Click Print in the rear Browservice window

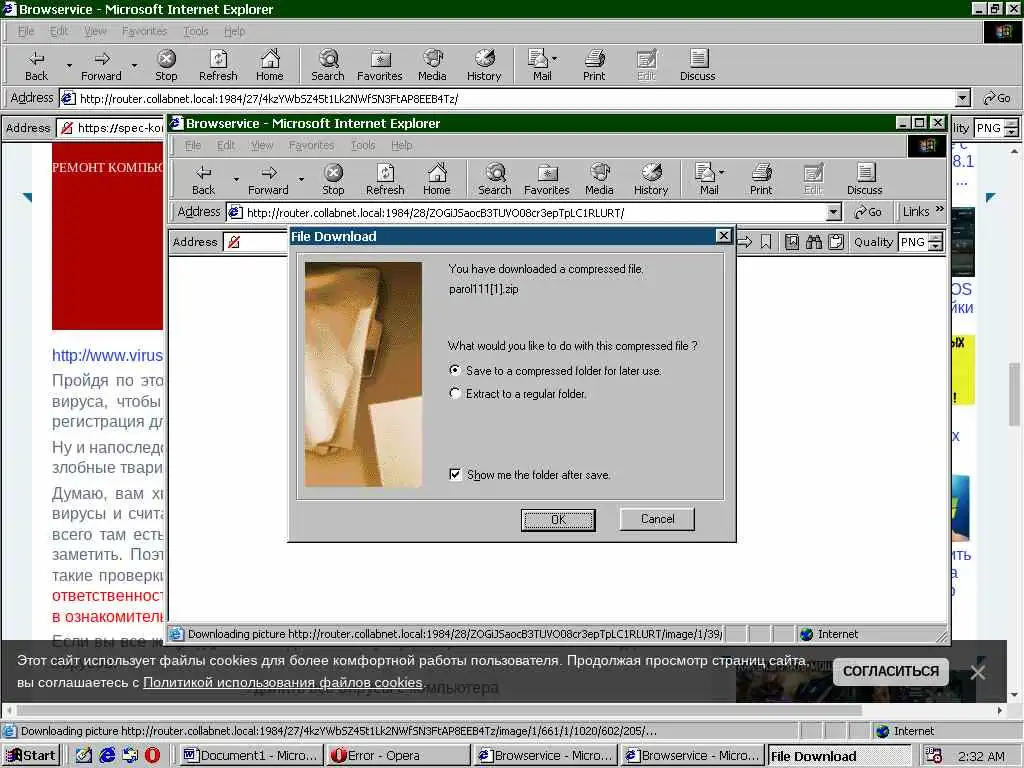point(594,65)
